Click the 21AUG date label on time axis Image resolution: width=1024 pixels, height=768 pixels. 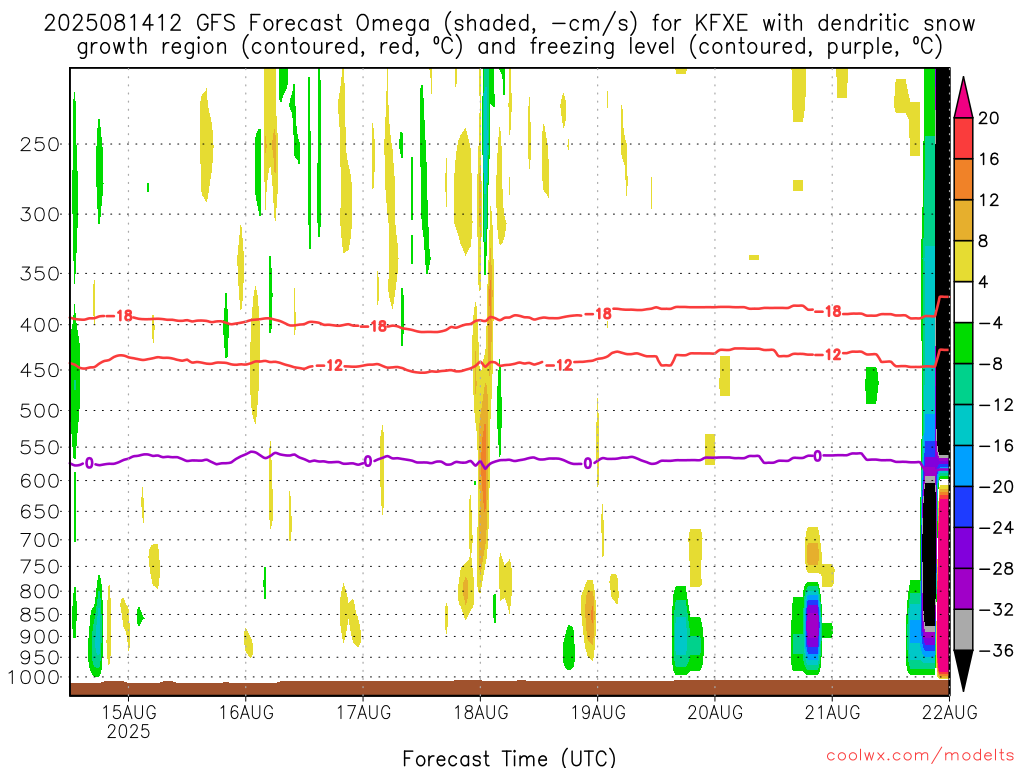(x=833, y=712)
